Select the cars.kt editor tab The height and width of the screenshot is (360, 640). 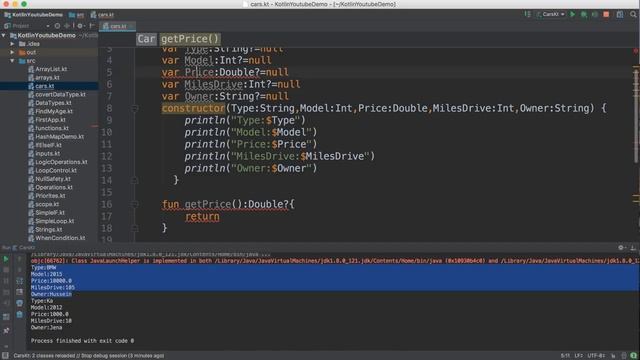pyautogui.click(x=118, y=26)
